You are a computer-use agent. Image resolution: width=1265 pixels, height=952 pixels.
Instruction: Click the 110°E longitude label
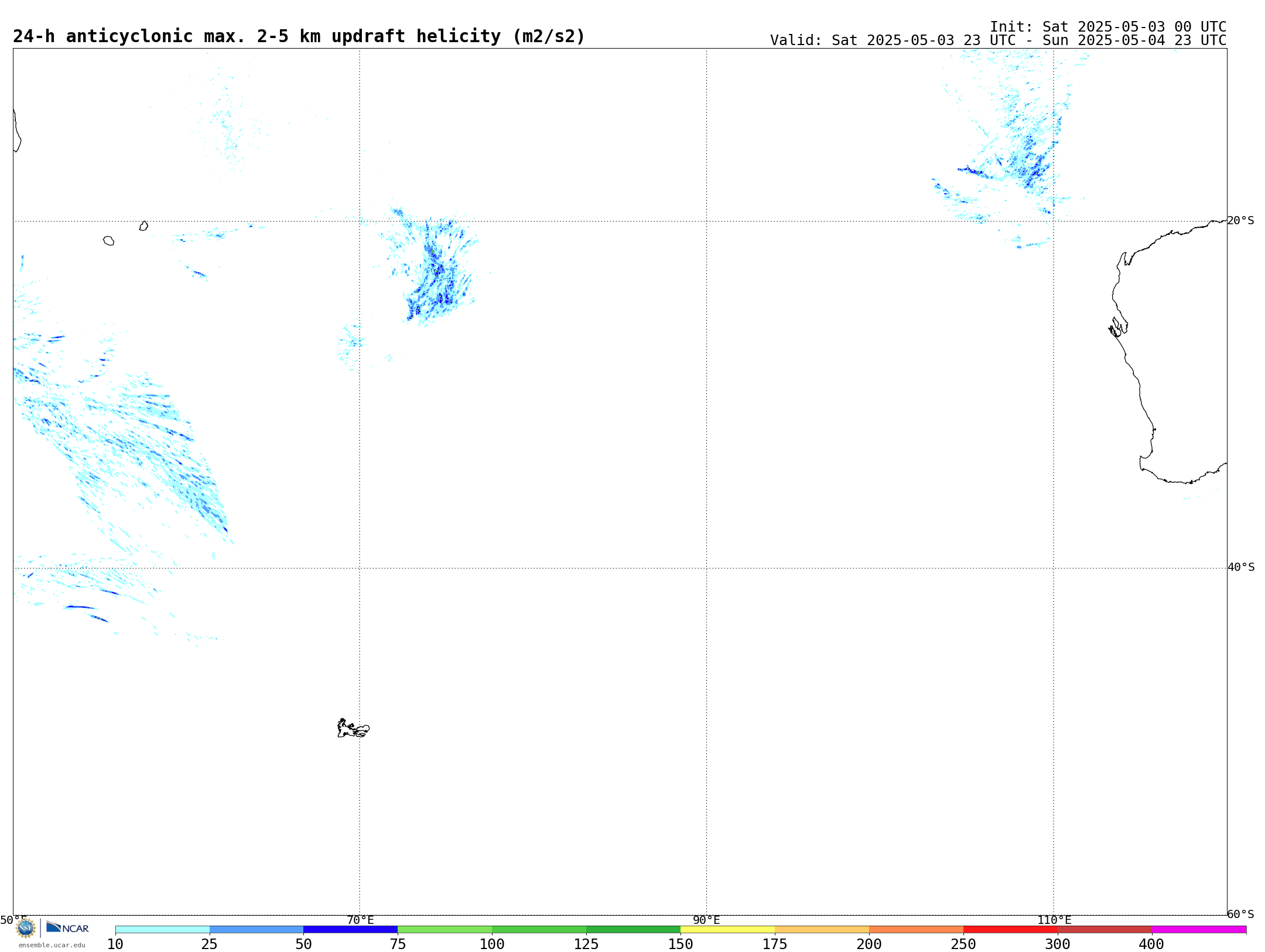(x=1054, y=920)
